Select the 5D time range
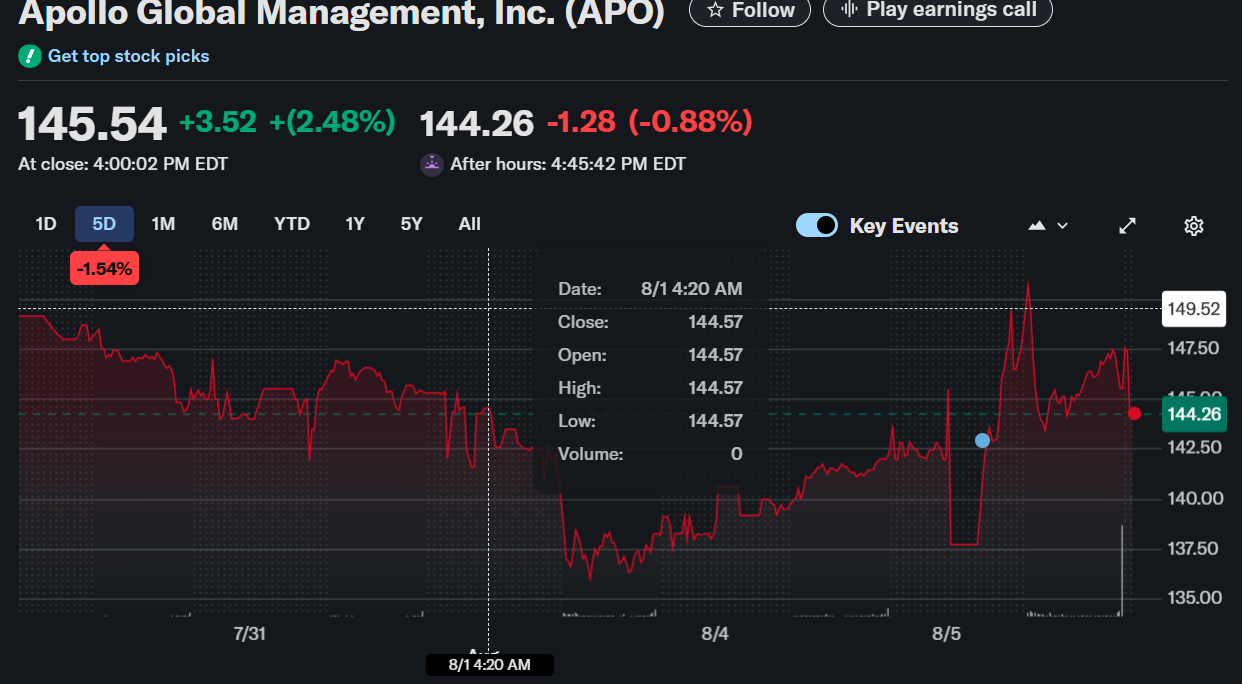This screenshot has height=684, width=1242. point(104,224)
